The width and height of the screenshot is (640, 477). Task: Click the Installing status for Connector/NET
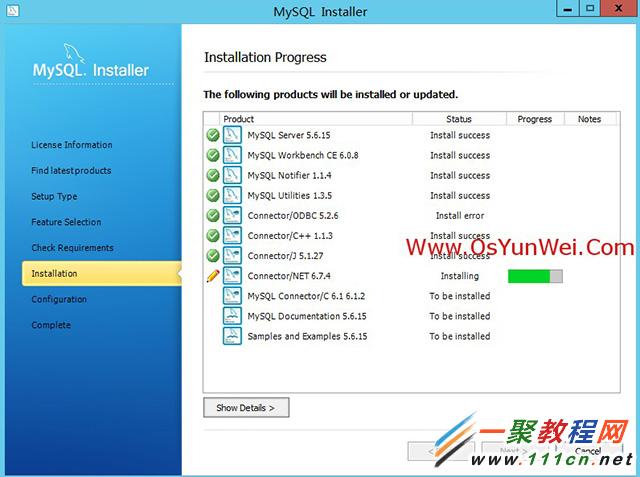click(x=460, y=276)
